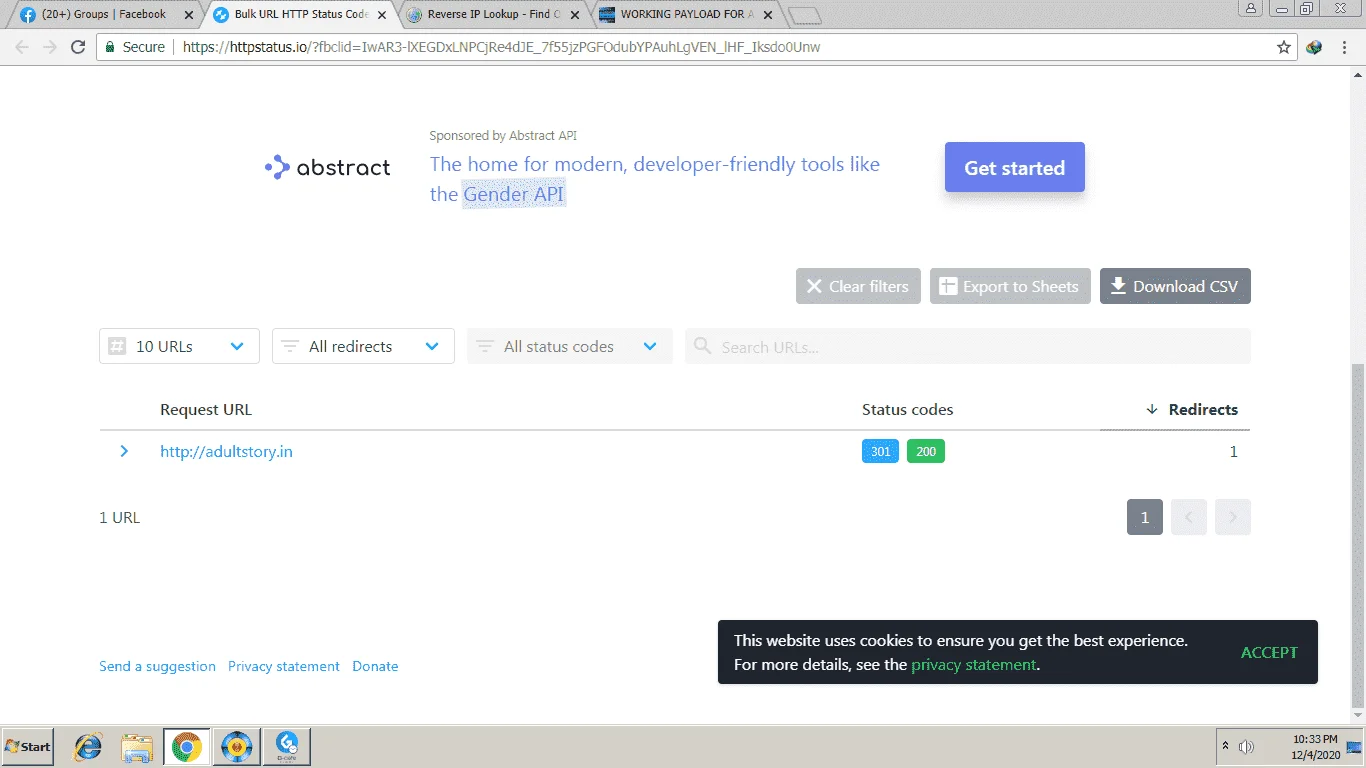This screenshot has height=768, width=1366.
Task: Open the Send a suggestion link
Action: point(157,666)
